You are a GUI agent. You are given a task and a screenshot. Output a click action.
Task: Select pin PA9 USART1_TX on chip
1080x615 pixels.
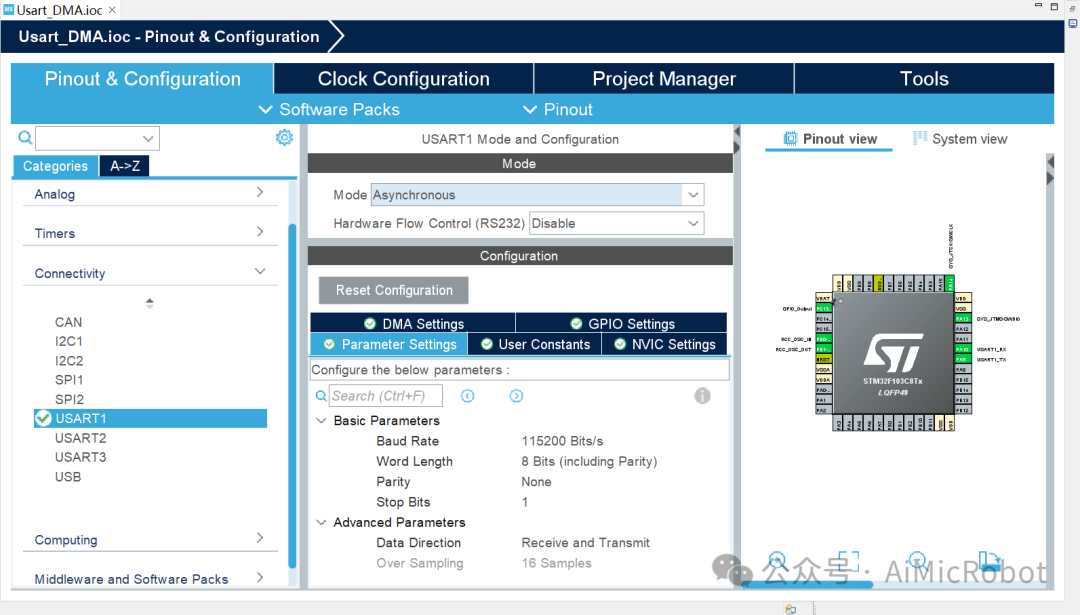[x=963, y=359]
